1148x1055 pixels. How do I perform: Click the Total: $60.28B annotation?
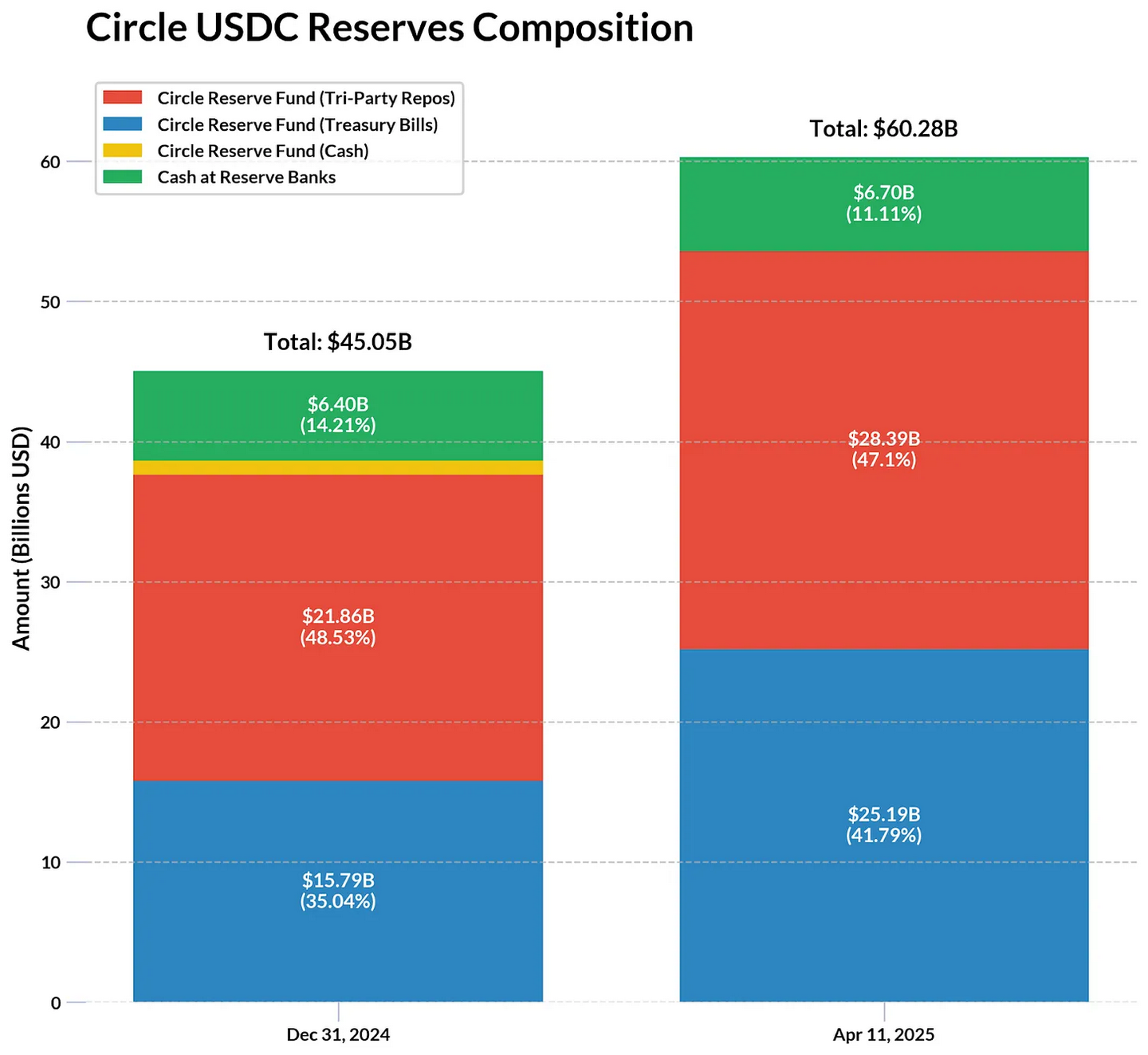[x=883, y=128]
